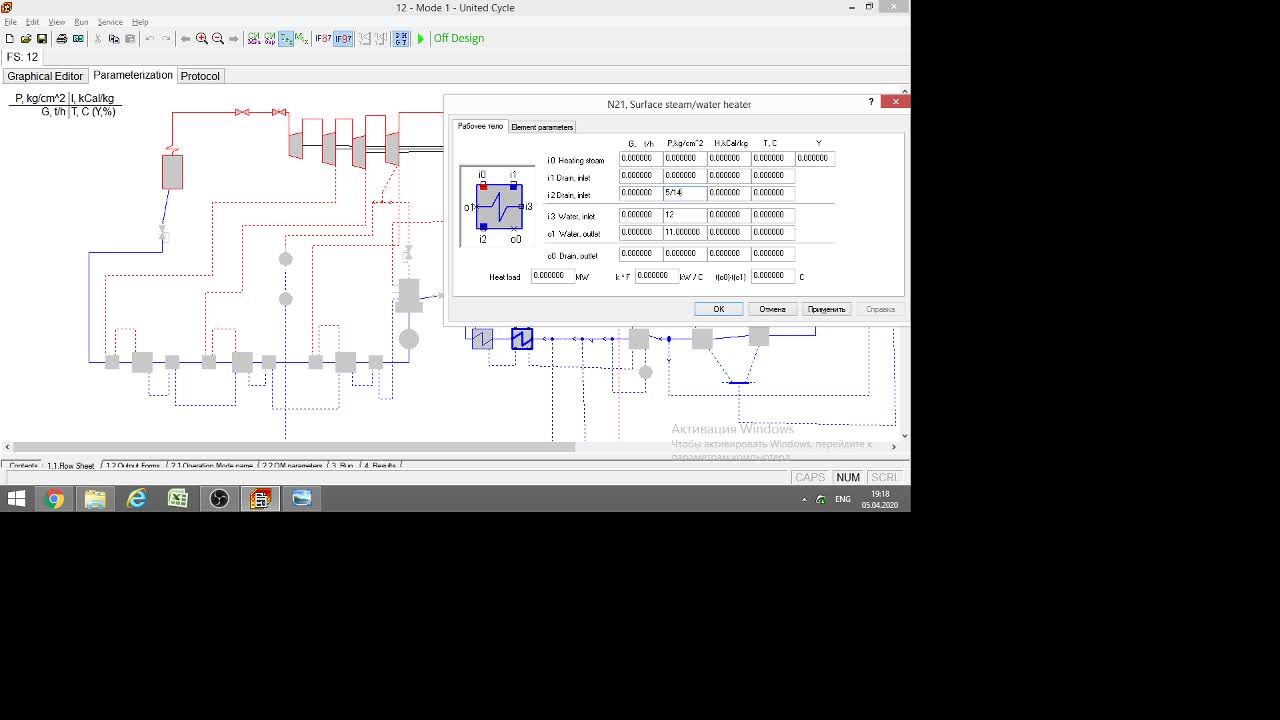Screen dimensions: 1280x720
Task: Click the dialog help question mark
Action: coord(871,101)
